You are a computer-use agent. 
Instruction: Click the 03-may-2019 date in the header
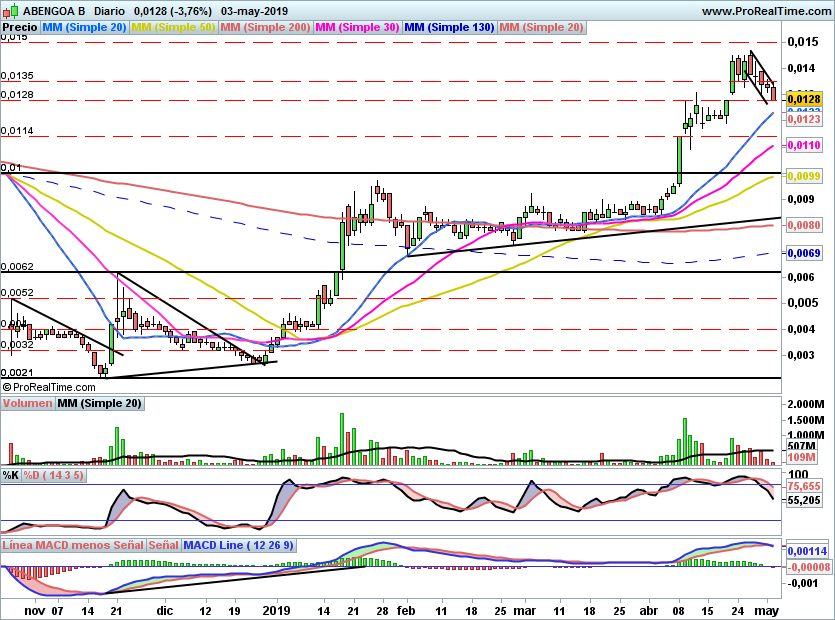point(254,11)
